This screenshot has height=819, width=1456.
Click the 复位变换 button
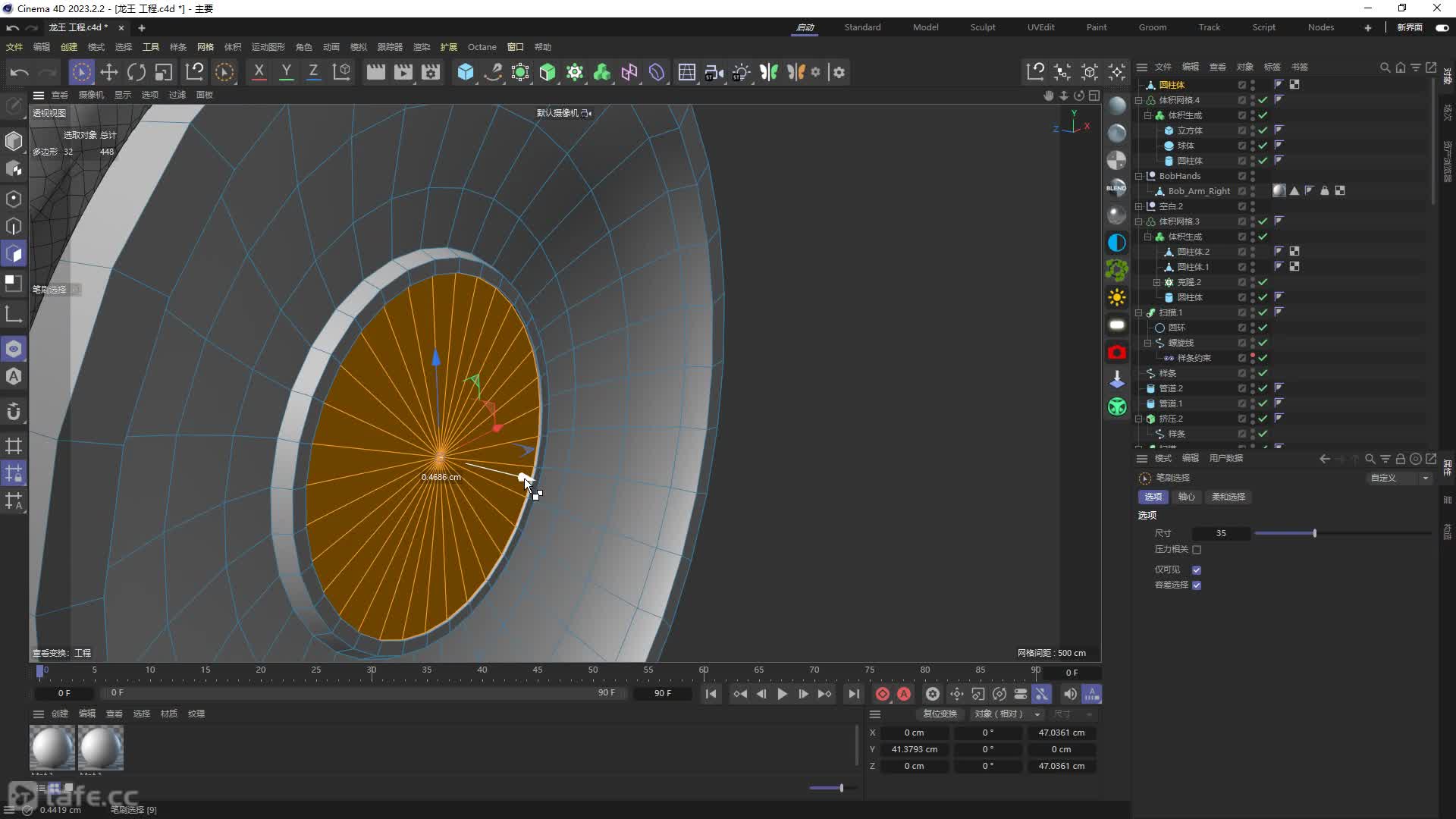coord(940,714)
